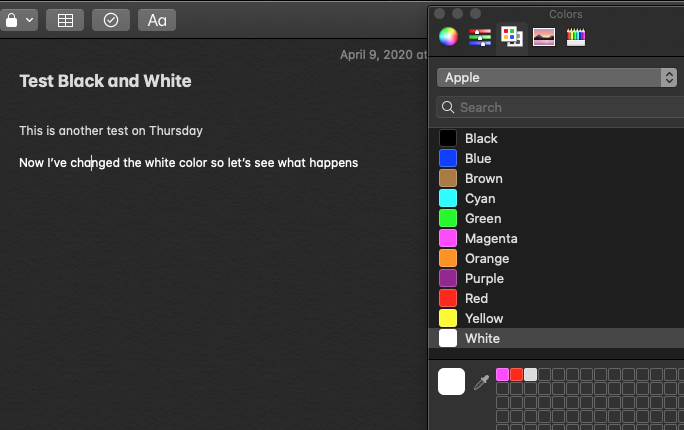Select the highlighted White color row

click(x=556, y=338)
